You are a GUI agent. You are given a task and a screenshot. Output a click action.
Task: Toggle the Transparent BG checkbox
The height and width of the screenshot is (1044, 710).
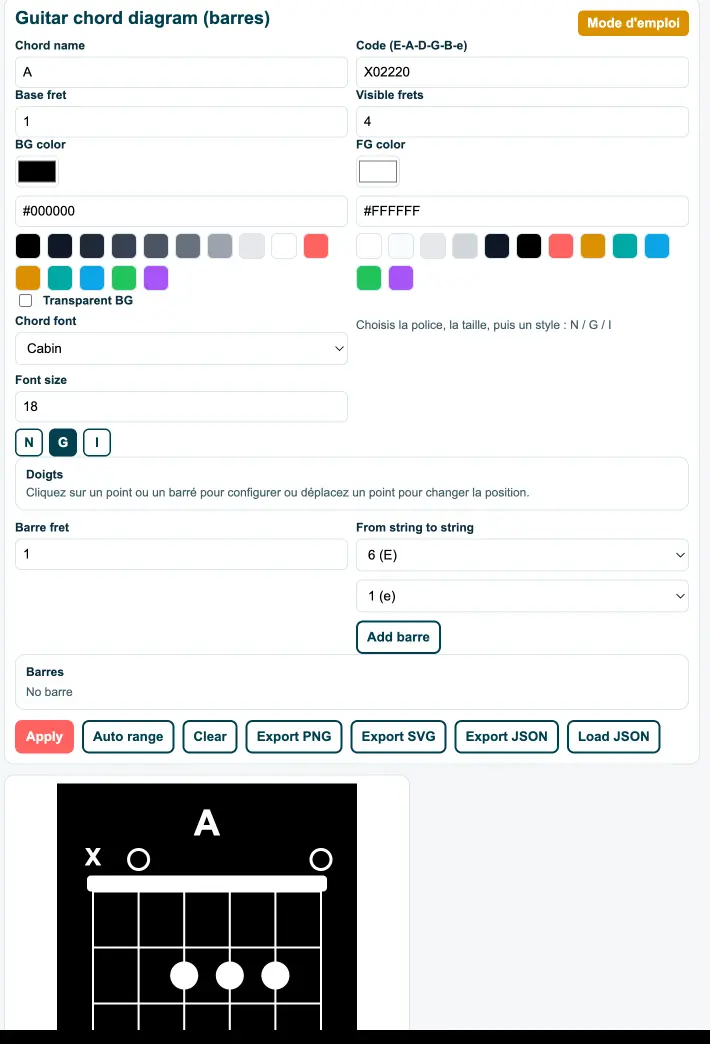tap(25, 300)
